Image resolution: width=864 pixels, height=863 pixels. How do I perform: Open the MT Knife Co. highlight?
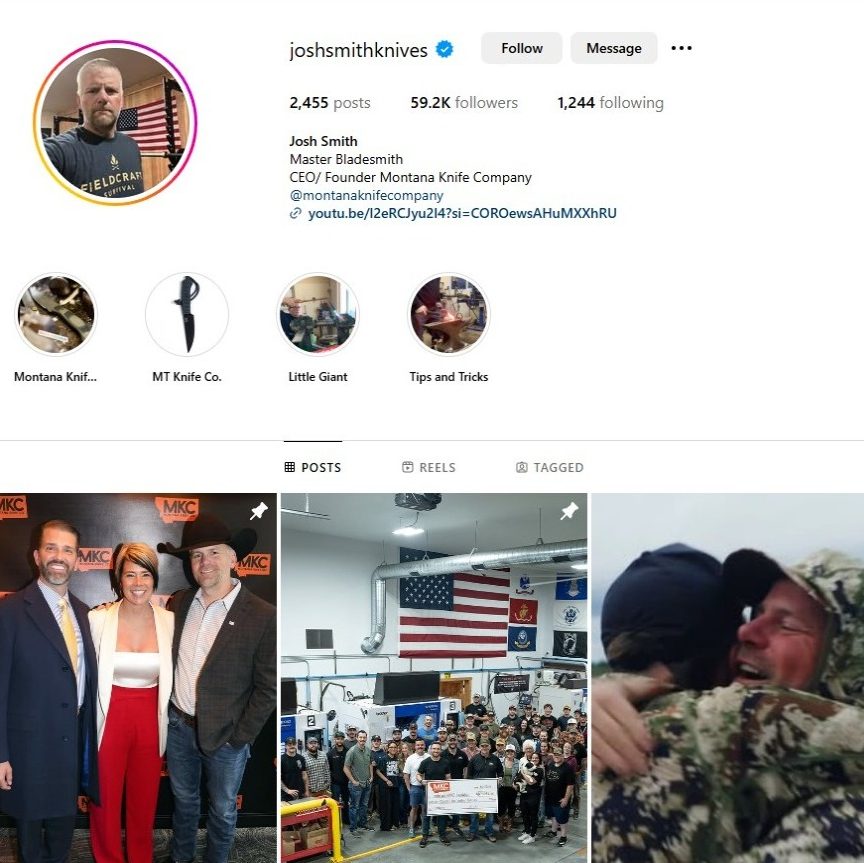(187, 314)
